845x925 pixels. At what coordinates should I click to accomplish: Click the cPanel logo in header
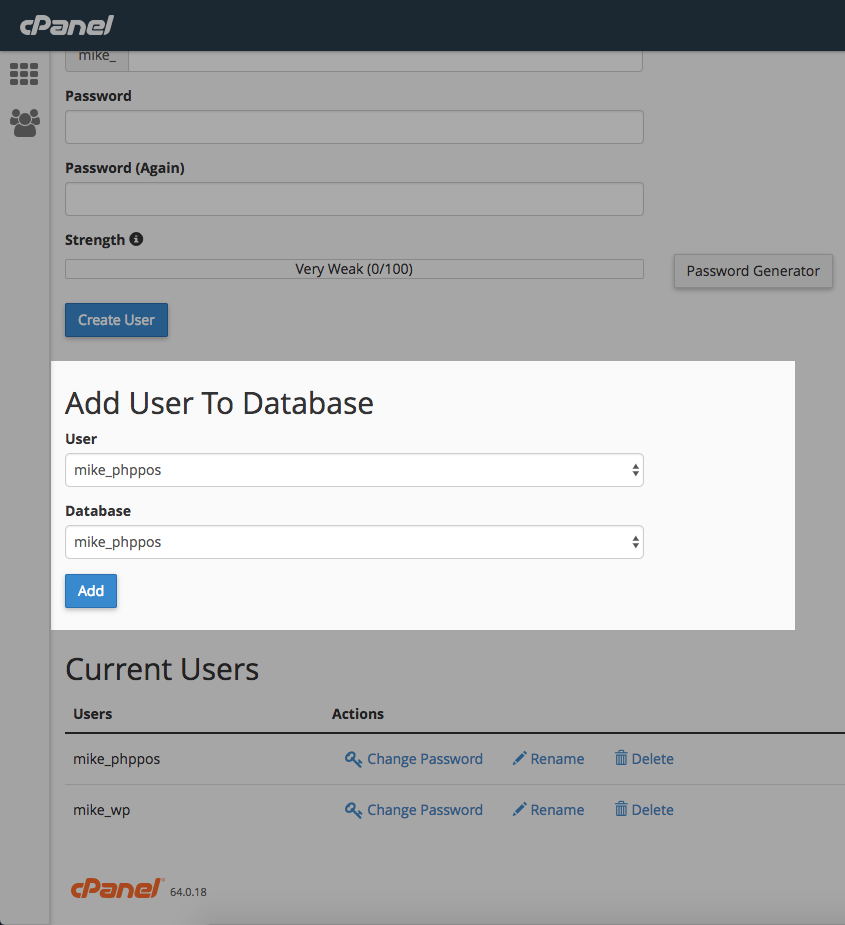click(66, 25)
